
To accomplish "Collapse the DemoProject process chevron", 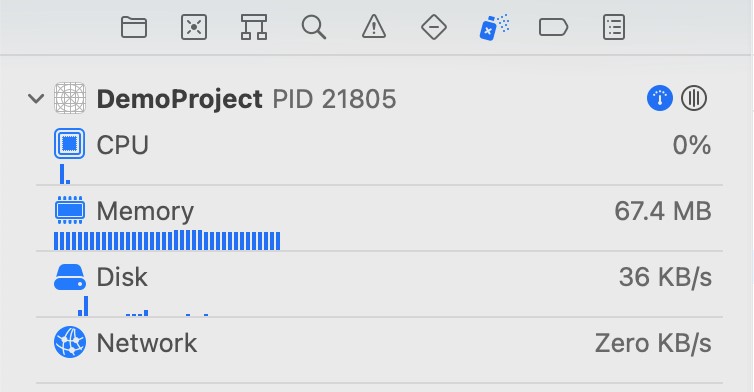I will click(36, 99).
